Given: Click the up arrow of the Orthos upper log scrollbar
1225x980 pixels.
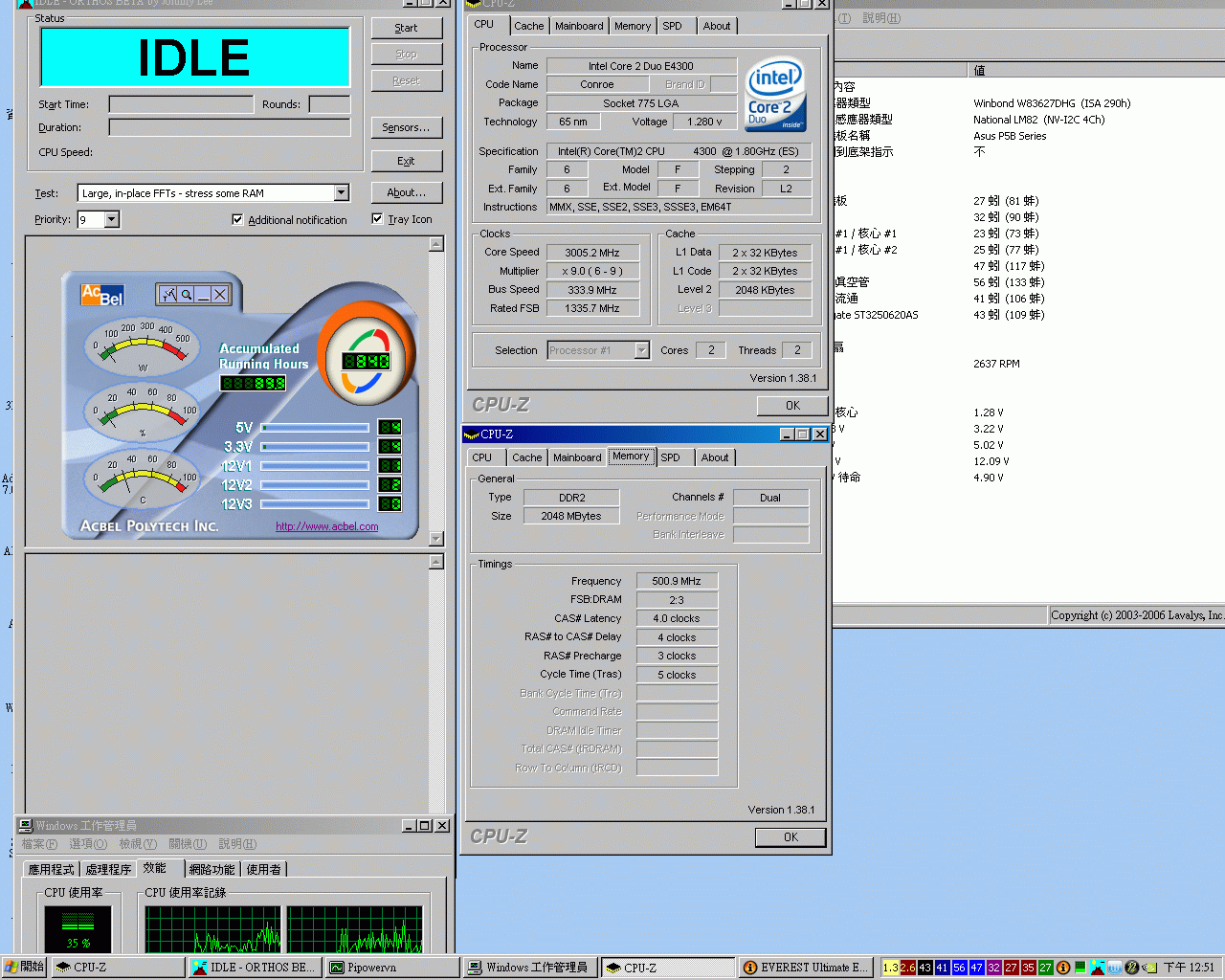Looking at the screenshot, I should pos(436,244).
